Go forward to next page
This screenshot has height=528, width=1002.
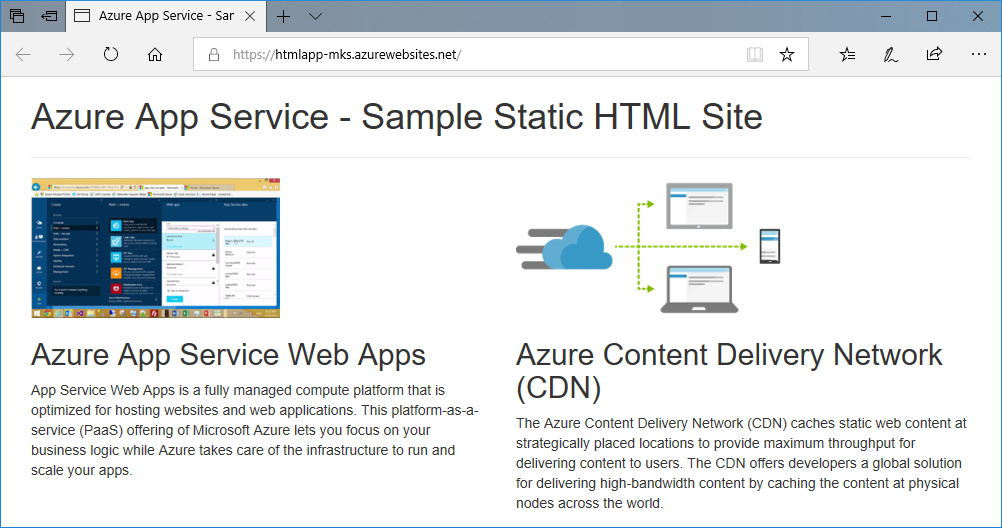coord(66,54)
